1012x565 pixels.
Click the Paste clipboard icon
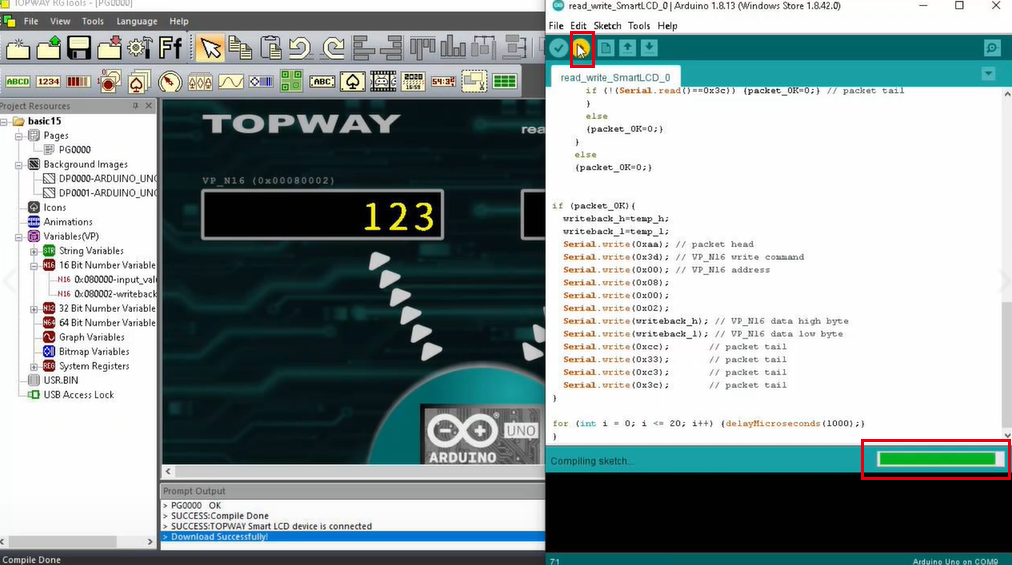pyautogui.click(x=270, y=48)
